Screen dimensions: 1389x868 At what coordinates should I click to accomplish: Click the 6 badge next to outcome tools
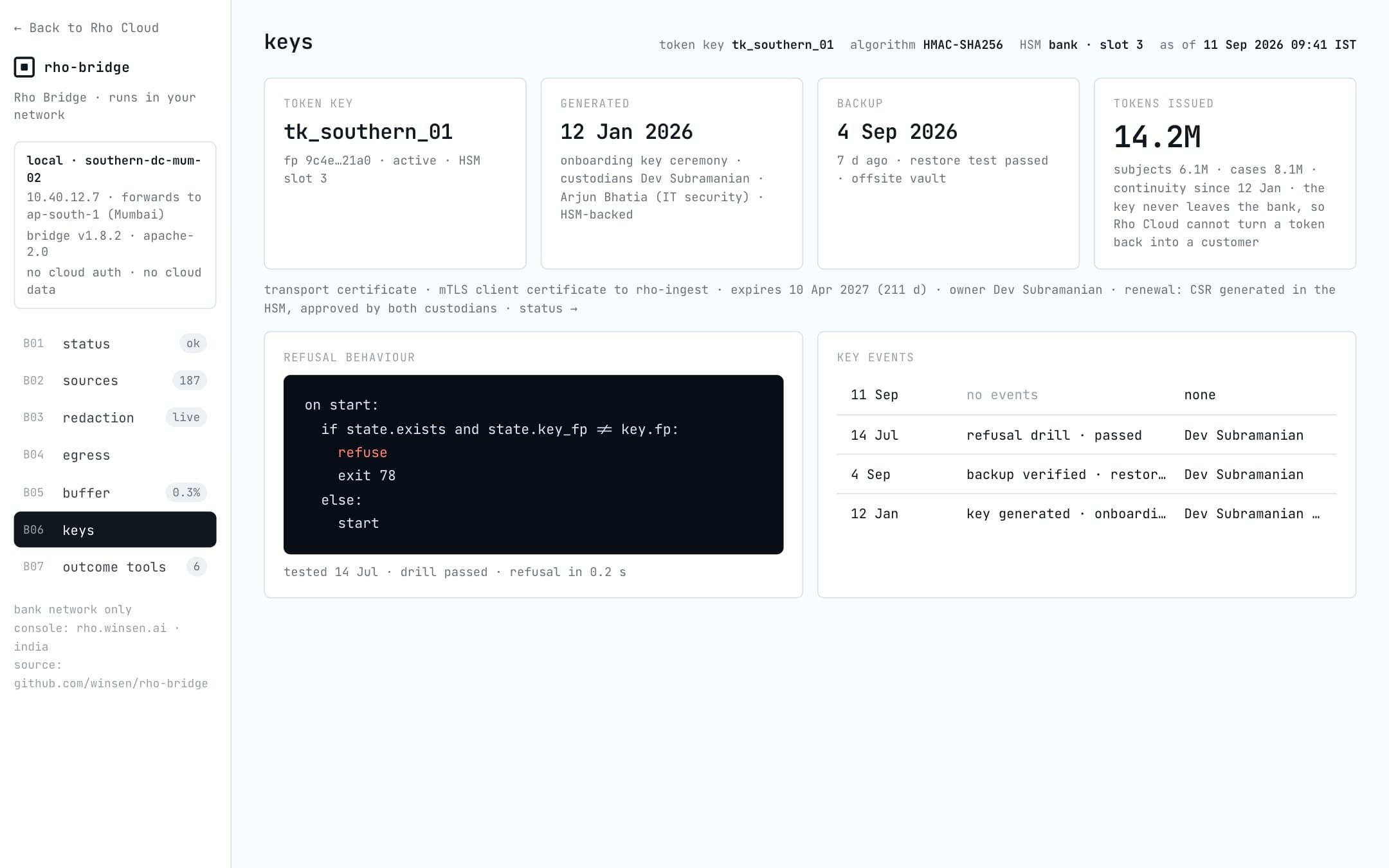tap(196, 566)
